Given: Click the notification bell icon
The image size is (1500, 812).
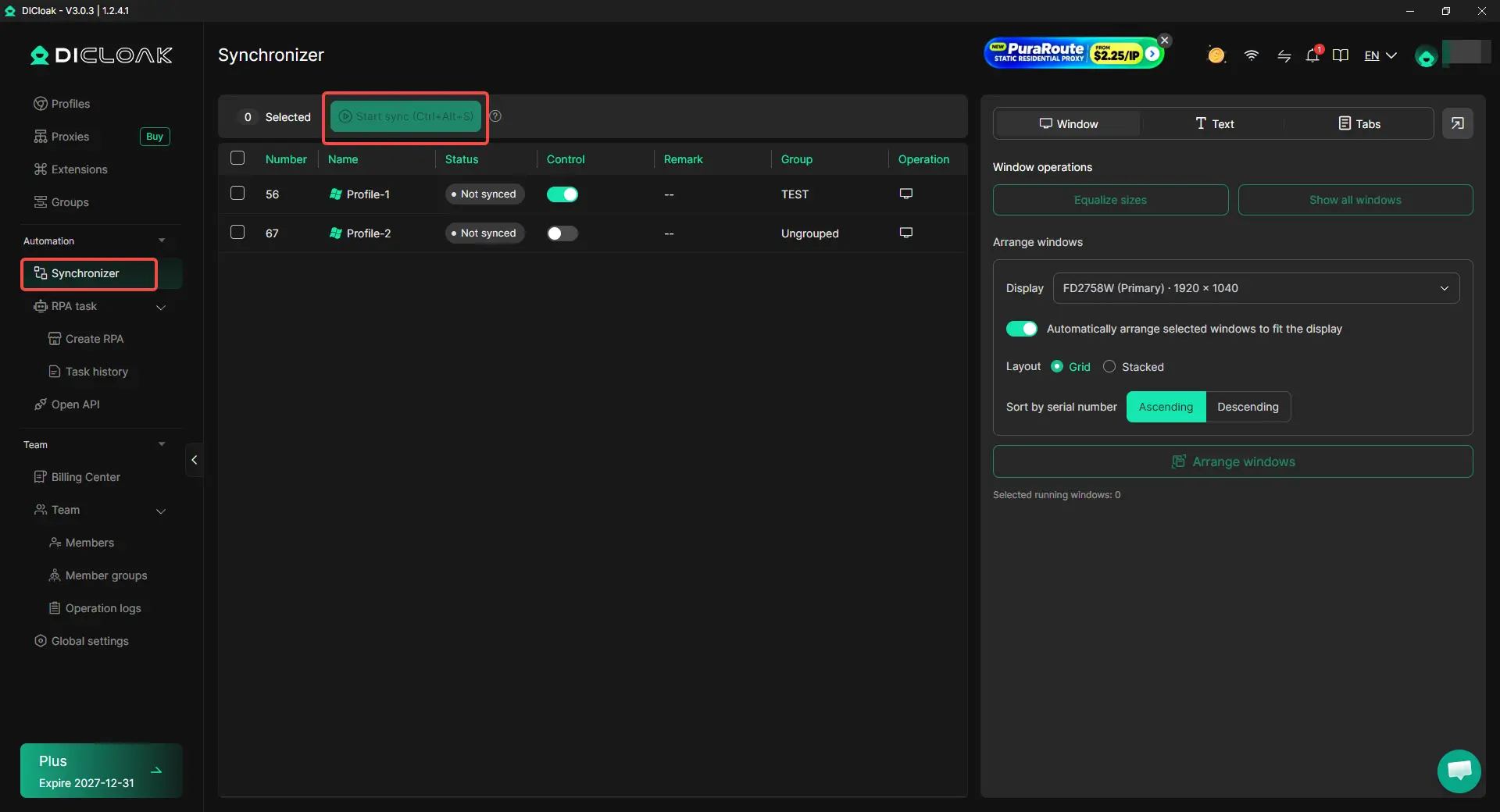Looking at the screenshot, I should (x=1312, y=55).
